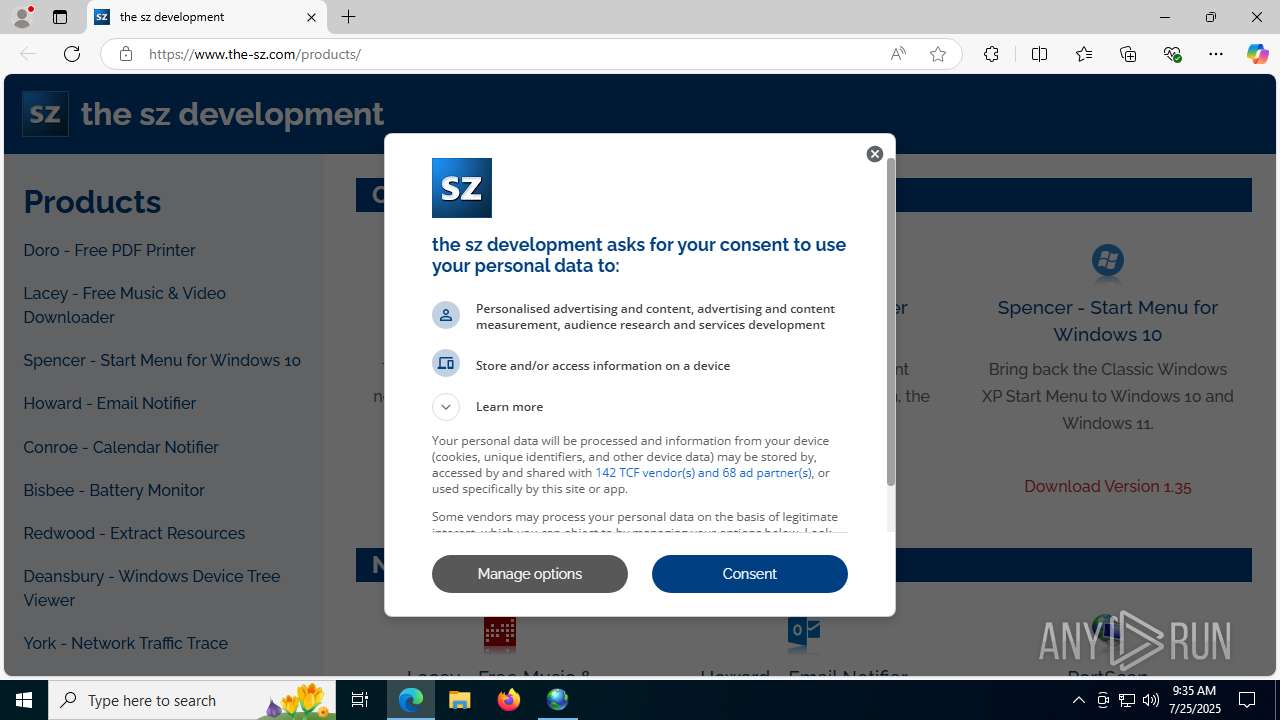
Task: Click the taskbar search box
Action: click(x=194, y=700)
